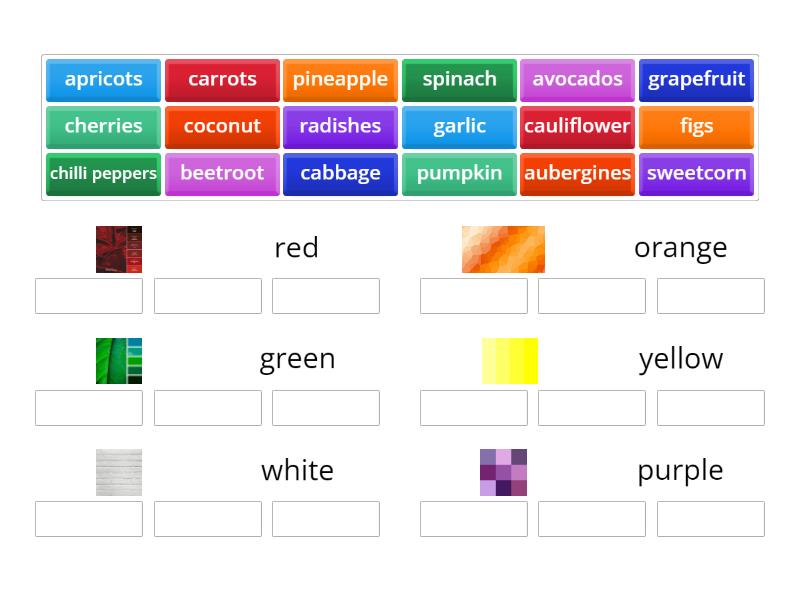The height and width of the screenshot is (600, 800).
Task: Click the beetroot tile
Action: (x=222, y=174)
